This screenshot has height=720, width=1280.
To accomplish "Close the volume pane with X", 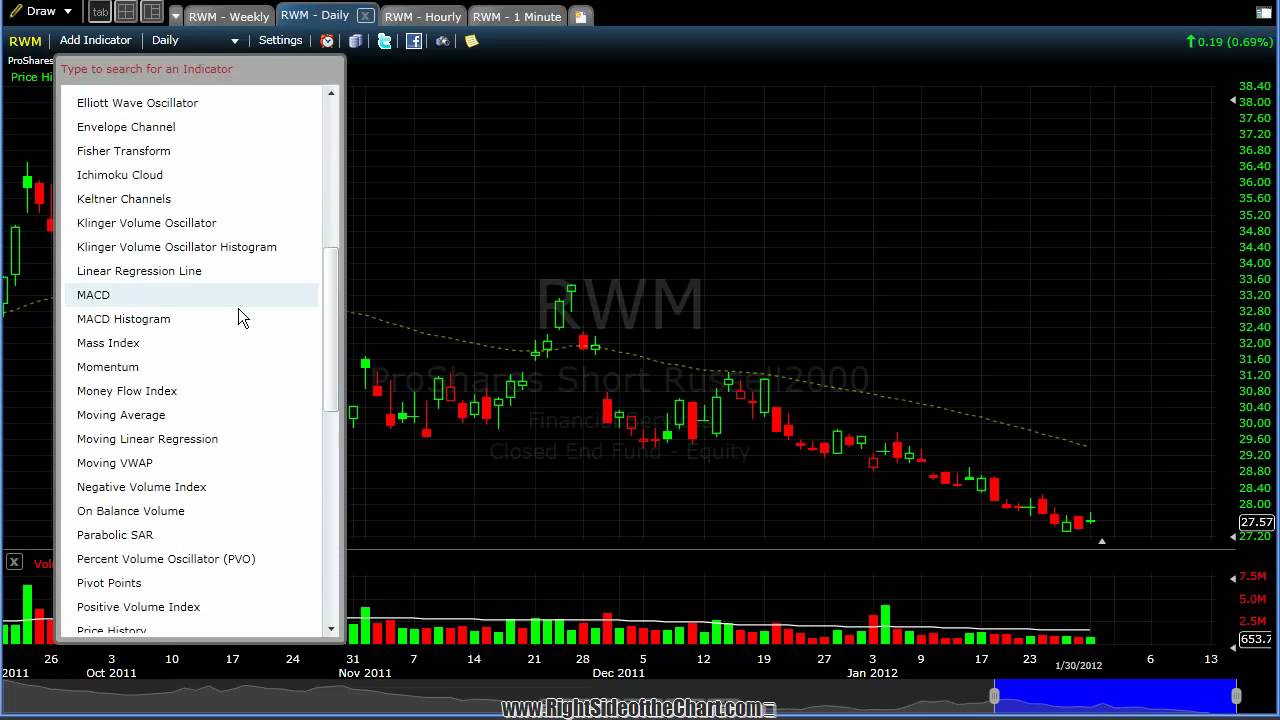I will [14, 562].
